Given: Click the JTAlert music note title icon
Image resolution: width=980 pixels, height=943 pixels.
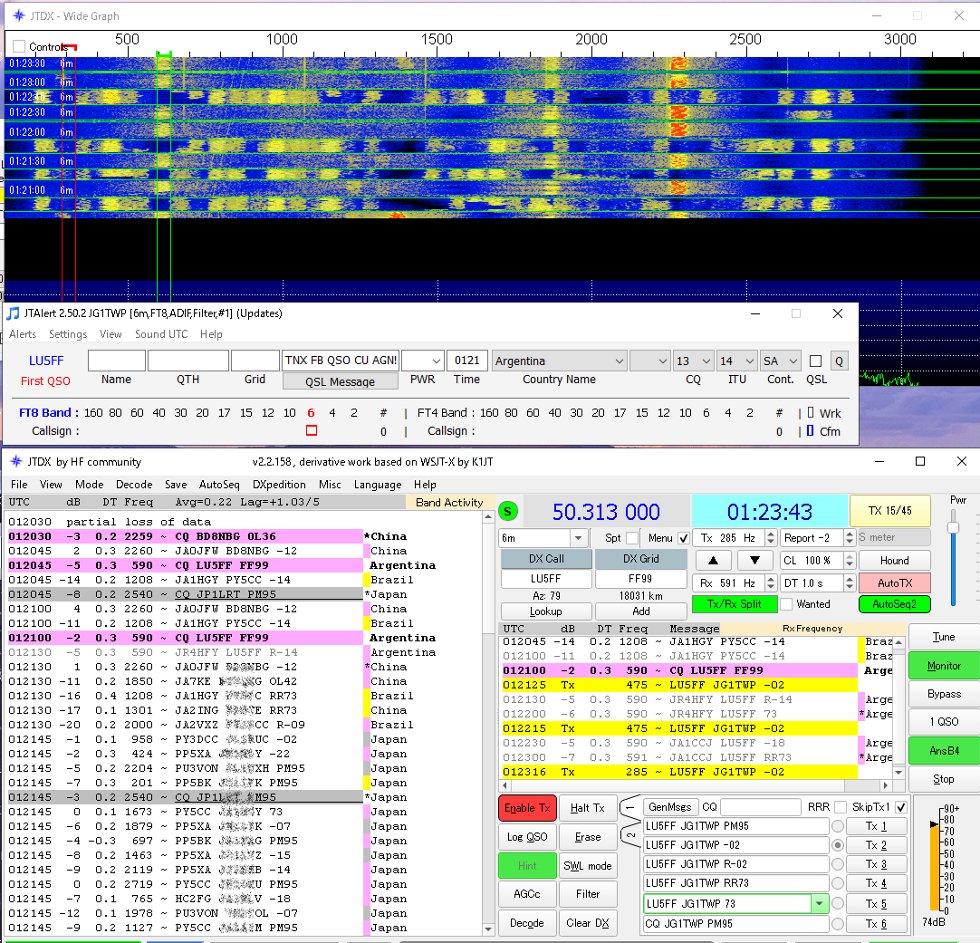Looking at the screenshot, I should (13, 313).
